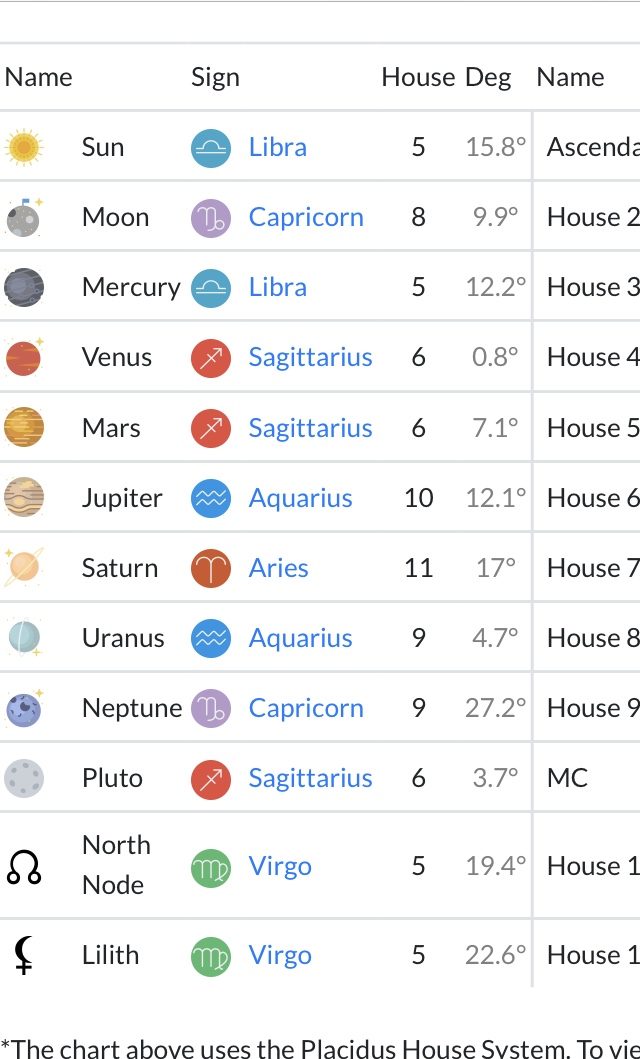Click the Venus planet icon
640x1059 pixels.
[x=23, y=357]
